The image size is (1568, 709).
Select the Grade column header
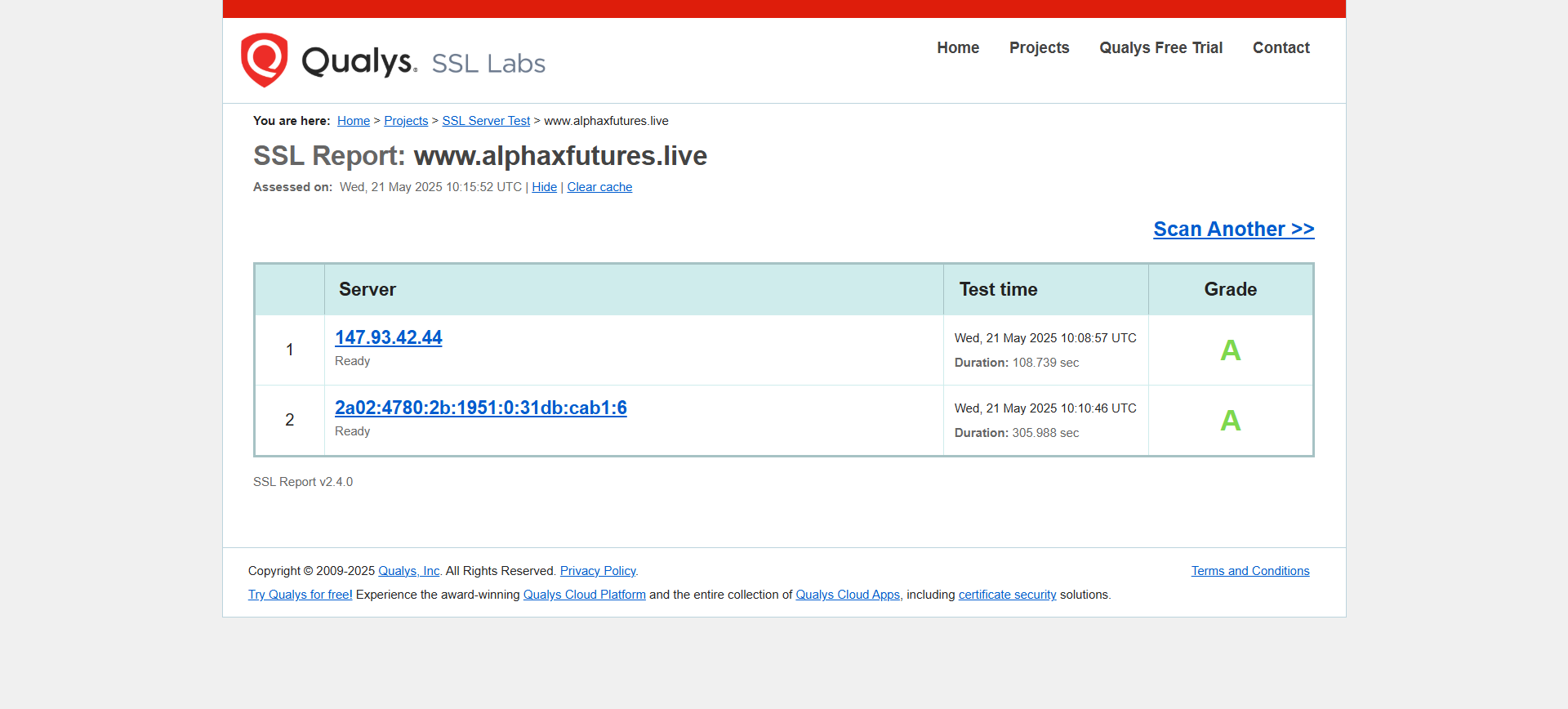tap(1230, 289)
